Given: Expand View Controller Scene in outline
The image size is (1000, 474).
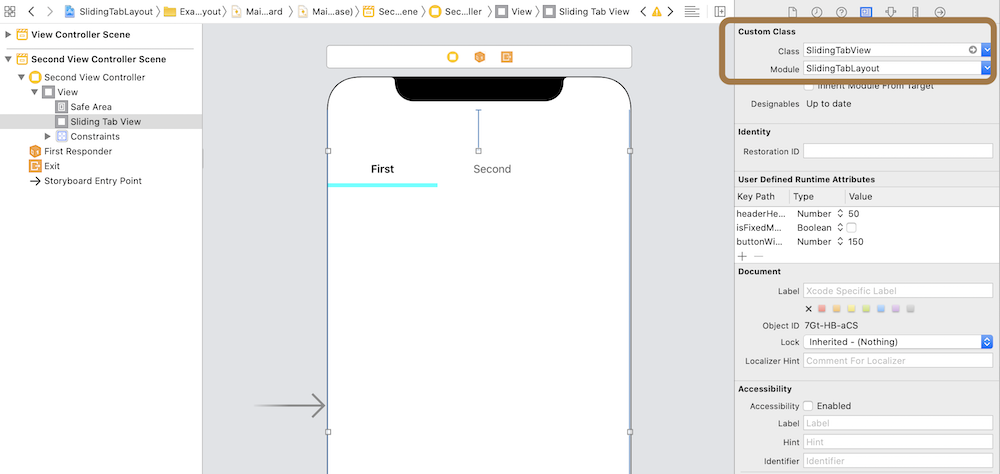Looking at the screenshot, I should (x=8, y=34).
